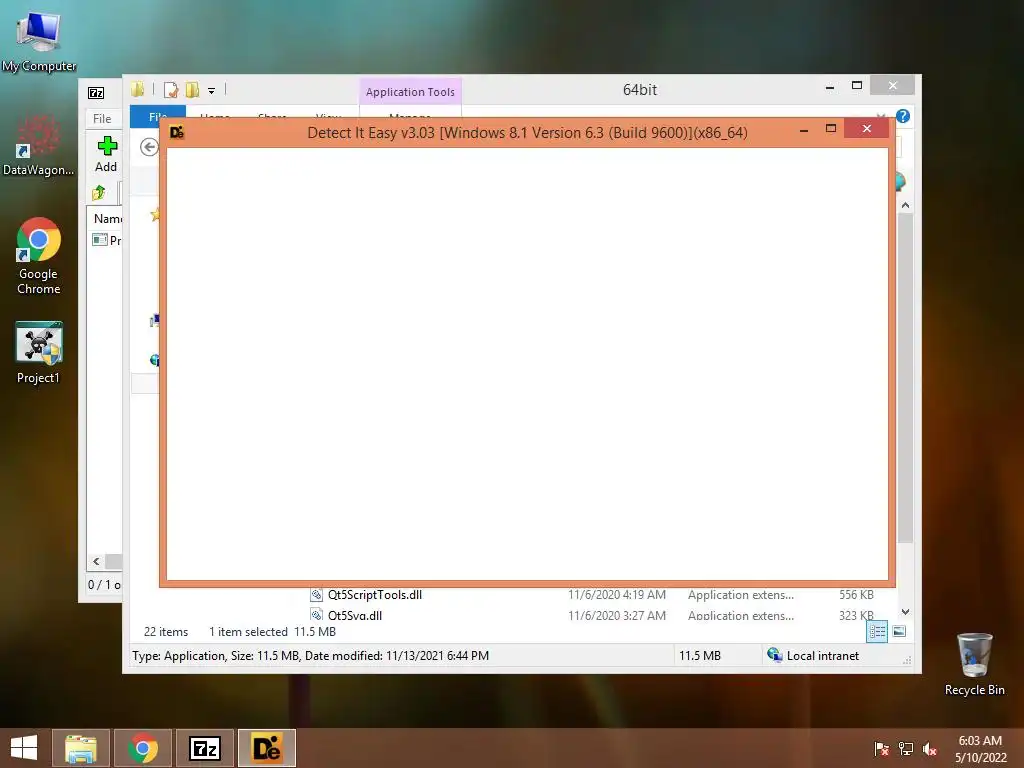This screenshot has height=768, width=1024.
Task: Switch Explorer to details view
Action: point(876,632)
